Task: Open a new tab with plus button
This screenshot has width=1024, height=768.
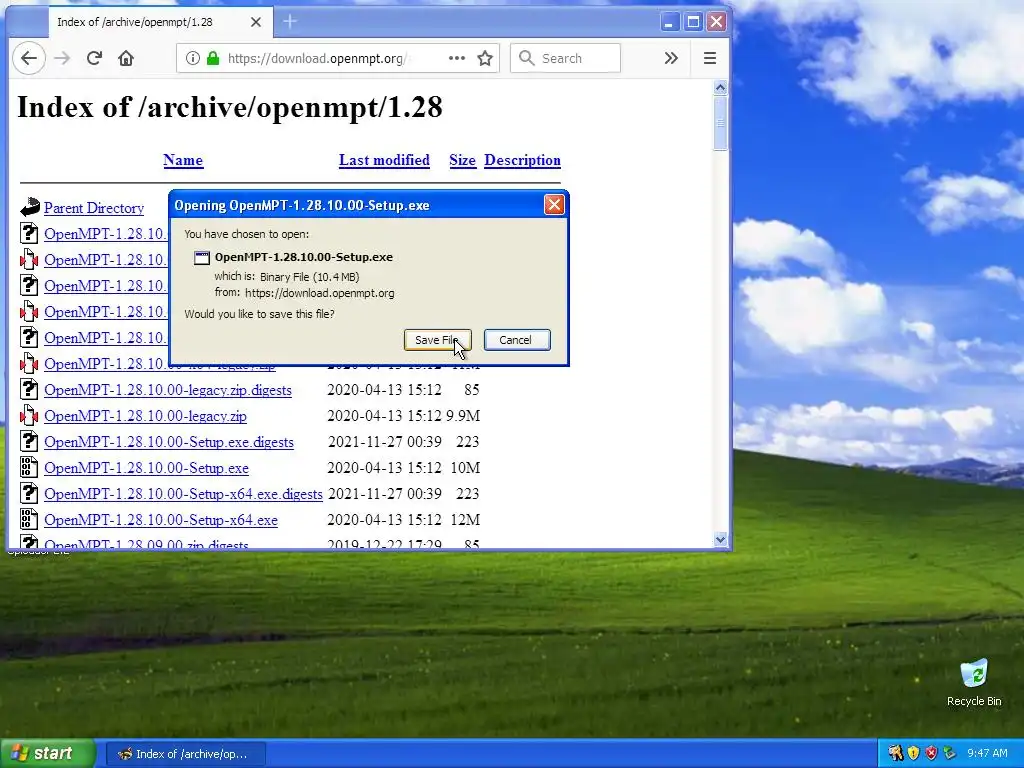Action: coord(290,22)
